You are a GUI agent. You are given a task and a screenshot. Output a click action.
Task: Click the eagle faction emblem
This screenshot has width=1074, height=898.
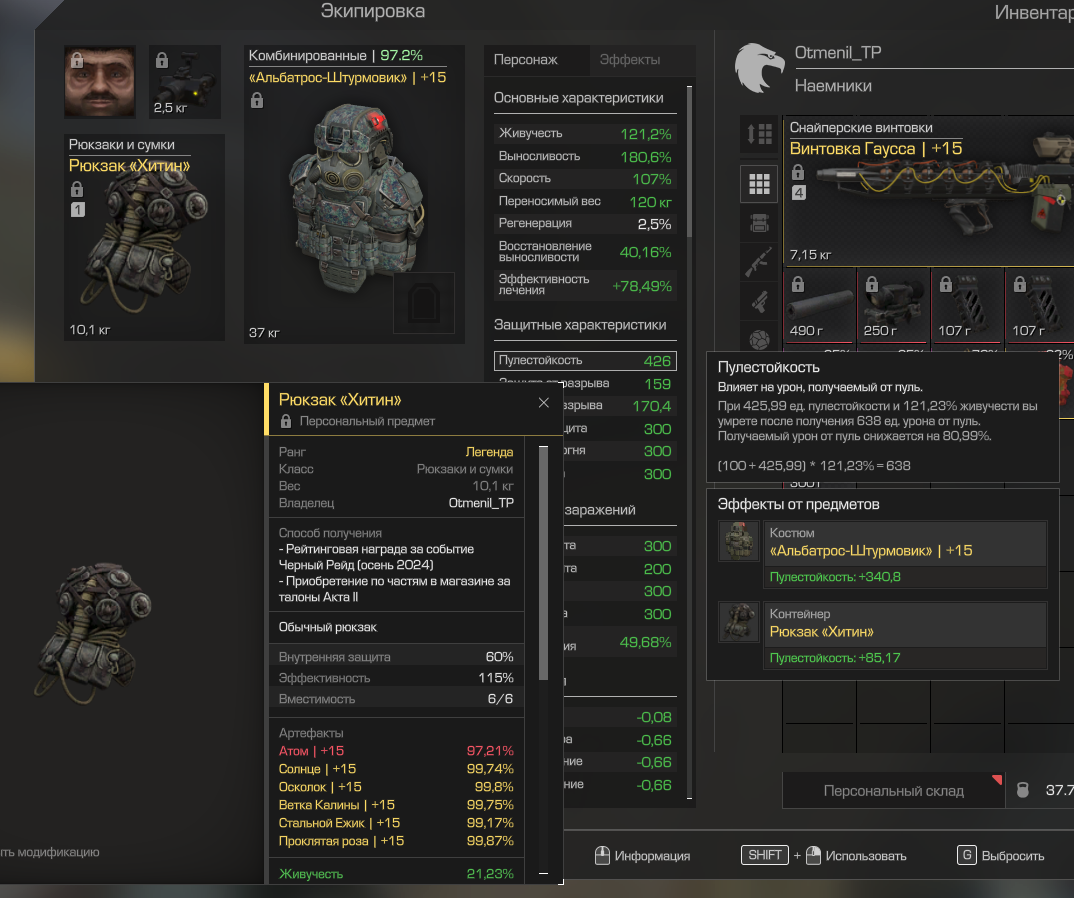pyautogui.click(x=759, y=68)
